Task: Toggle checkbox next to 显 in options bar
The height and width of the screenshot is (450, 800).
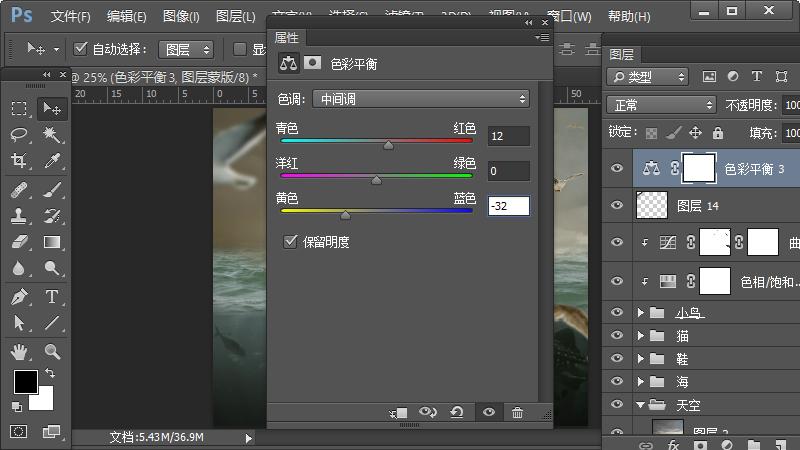Action: tap(239, 48)
